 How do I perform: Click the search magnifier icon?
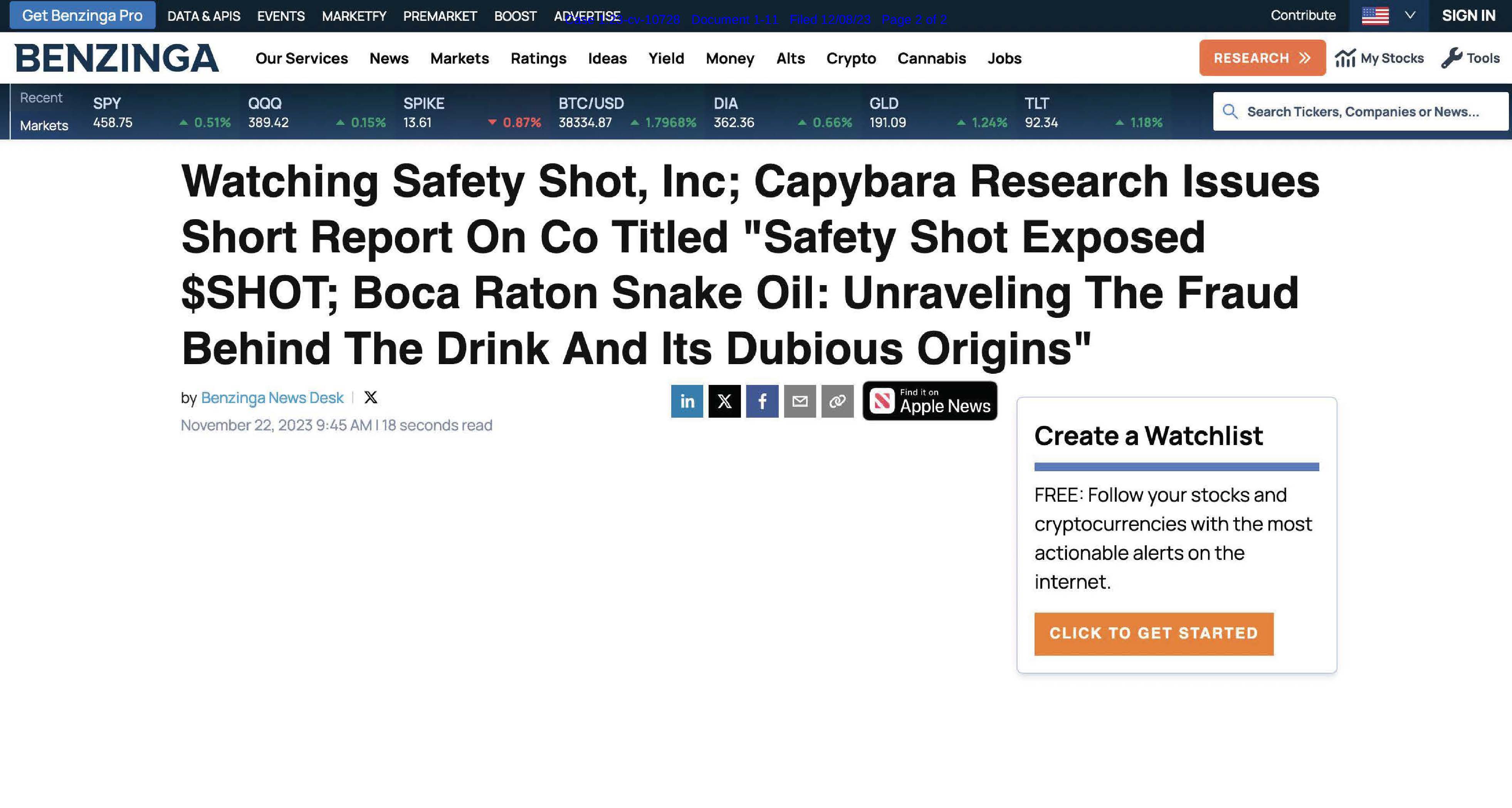(1230, 111)
